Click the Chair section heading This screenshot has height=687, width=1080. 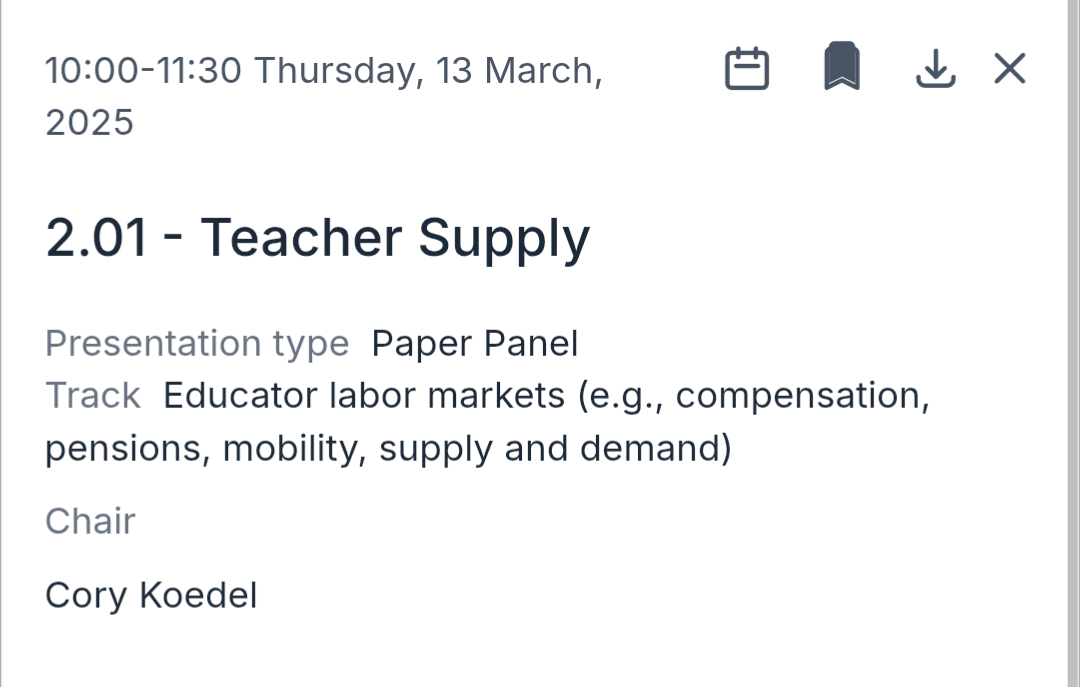click(90, 521)
